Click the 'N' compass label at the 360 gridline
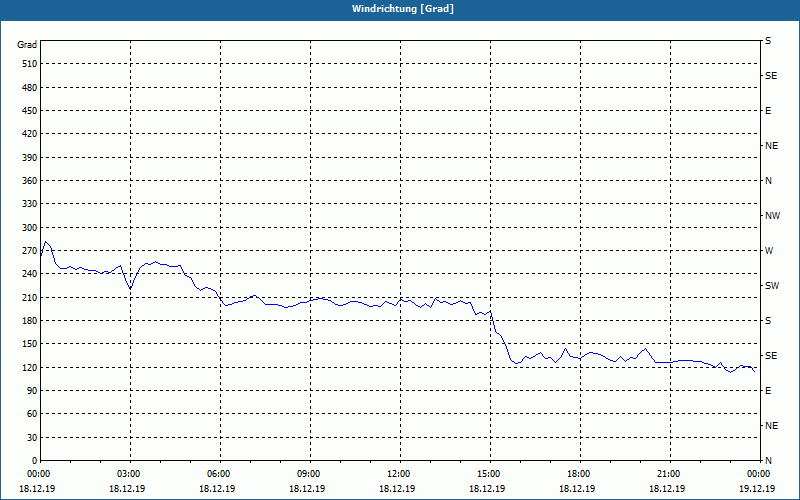Viewport: 800px width, 500px height. pos(768,181)
